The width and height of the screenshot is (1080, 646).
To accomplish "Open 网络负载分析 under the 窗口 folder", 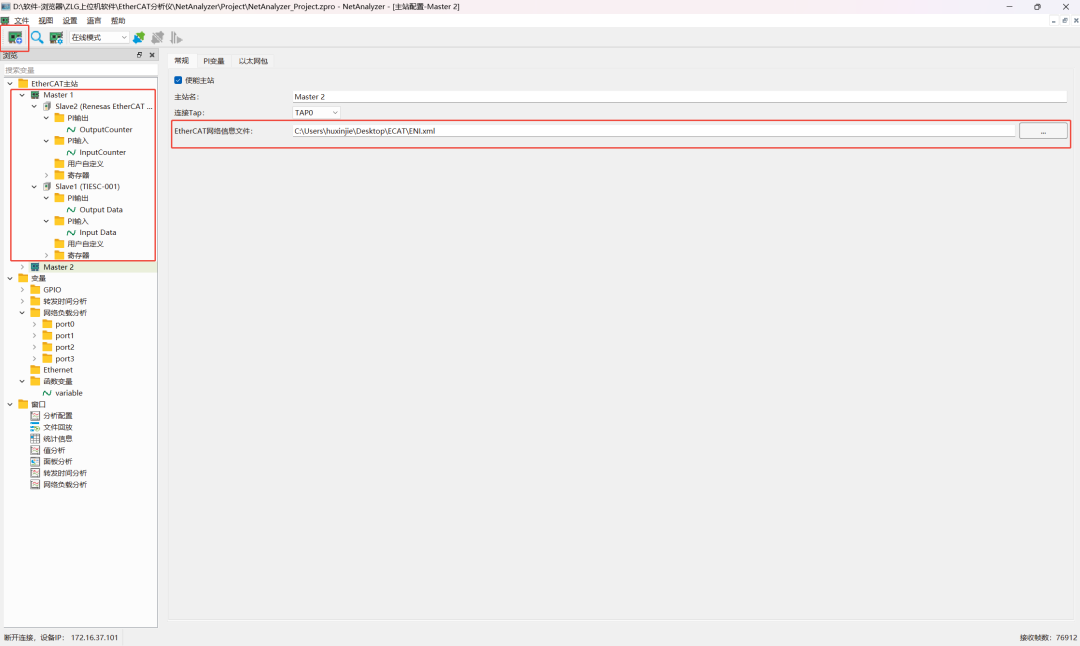I will (65, 484).
